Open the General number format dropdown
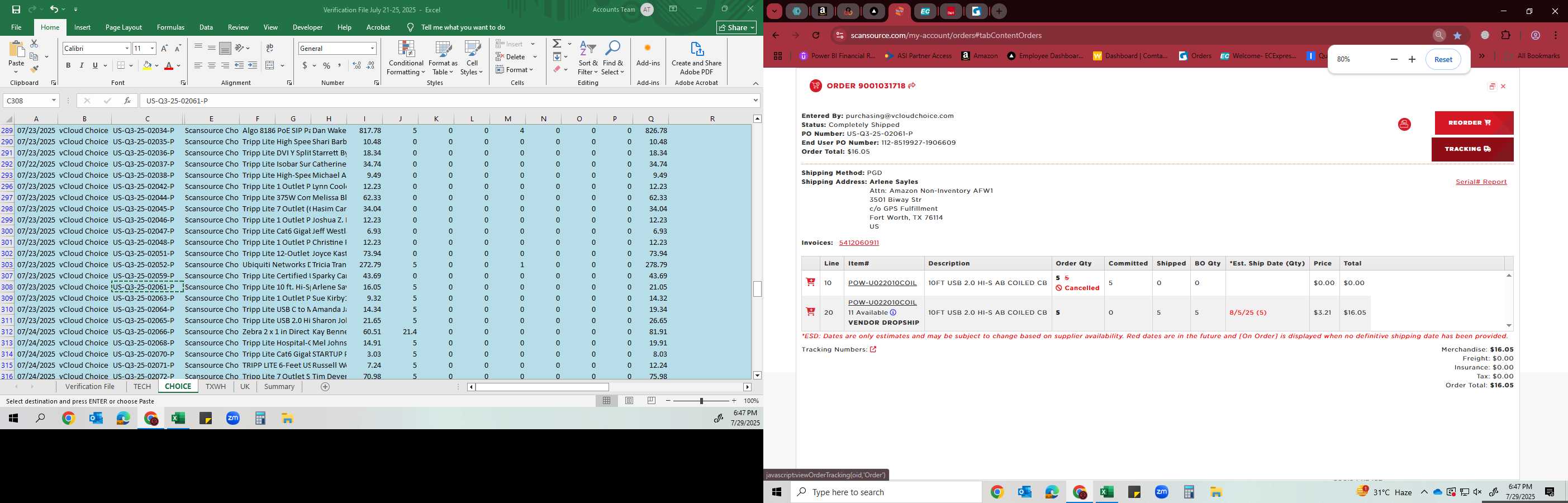The height and width of the screenshot is (503, 1568). 372,48
